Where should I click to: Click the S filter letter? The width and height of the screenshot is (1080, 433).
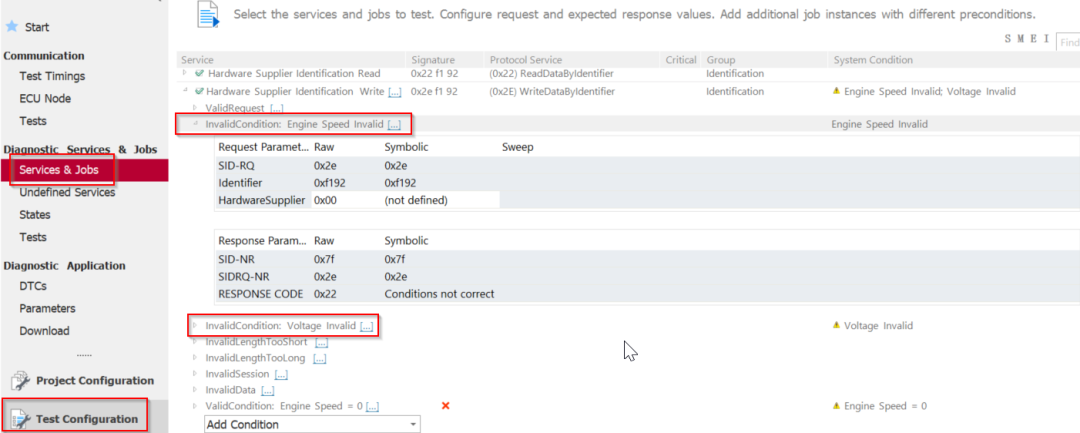[x=1008, y=40]
